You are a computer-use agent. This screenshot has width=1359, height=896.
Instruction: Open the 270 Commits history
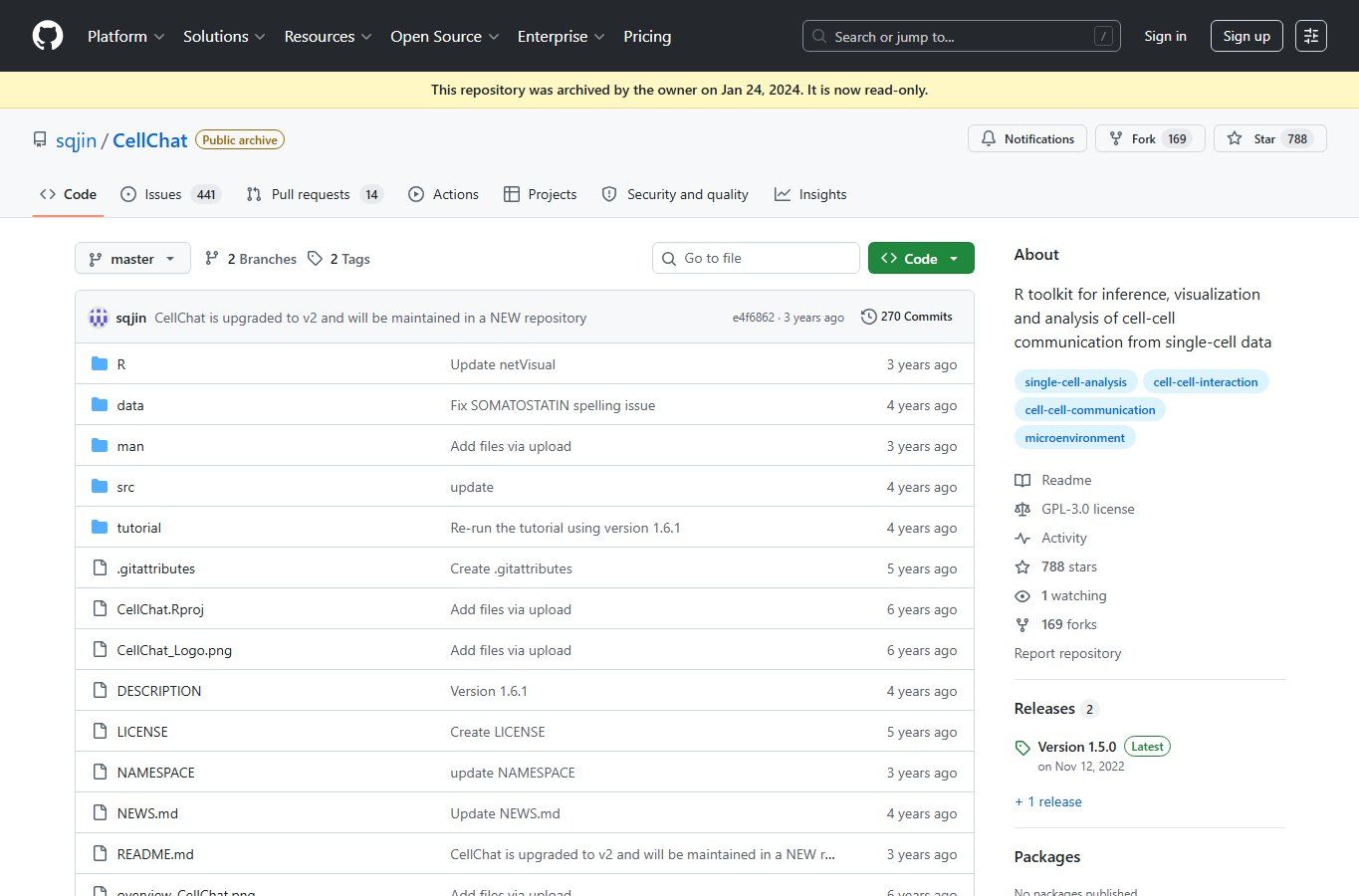[907, 317]
